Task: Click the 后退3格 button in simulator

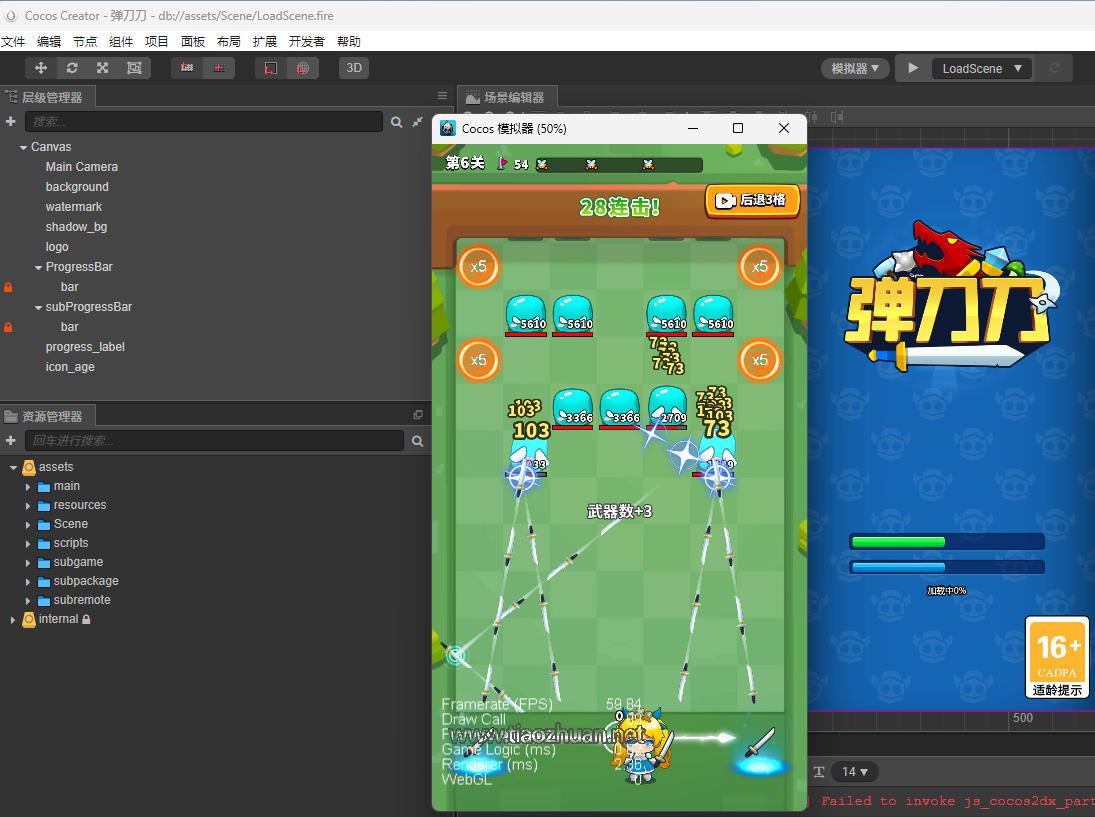Action: pos(752,201)
